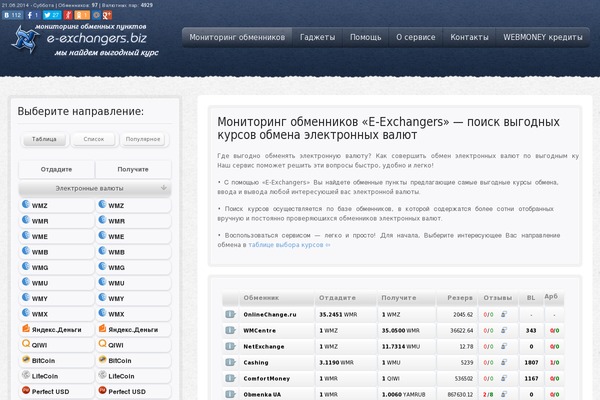Viewport: 600px width, 400px height.
Task: Click the LiteCoin icon in Получите column
Action: pos(103,375)
